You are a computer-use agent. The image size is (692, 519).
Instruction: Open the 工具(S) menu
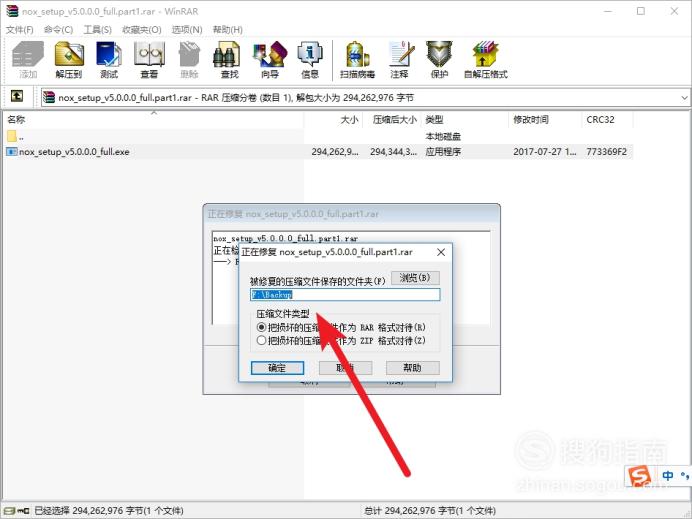[x=98, y=30]
